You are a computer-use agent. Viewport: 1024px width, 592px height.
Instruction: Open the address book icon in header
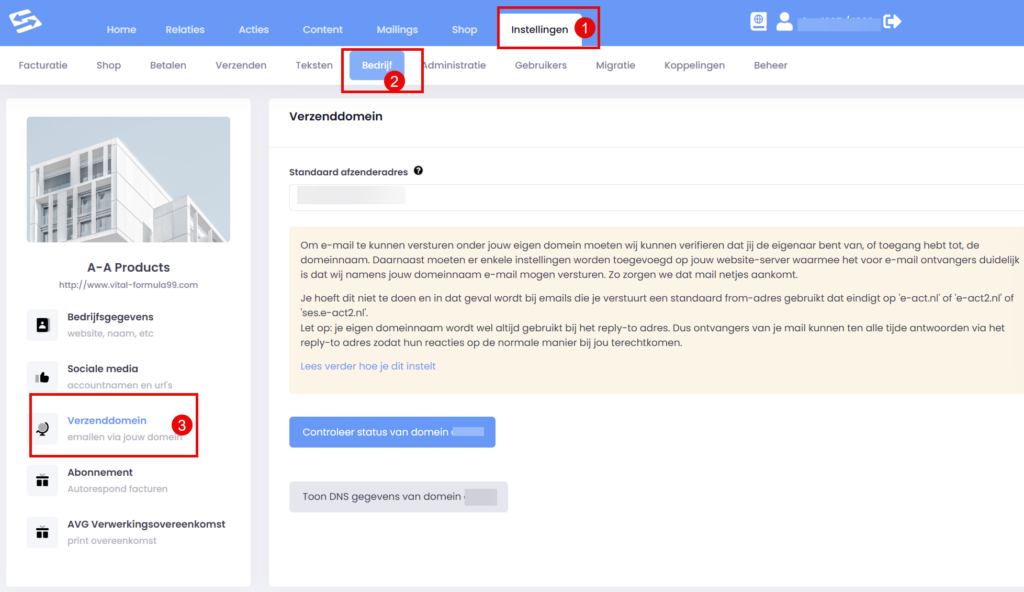pos(759,22)
